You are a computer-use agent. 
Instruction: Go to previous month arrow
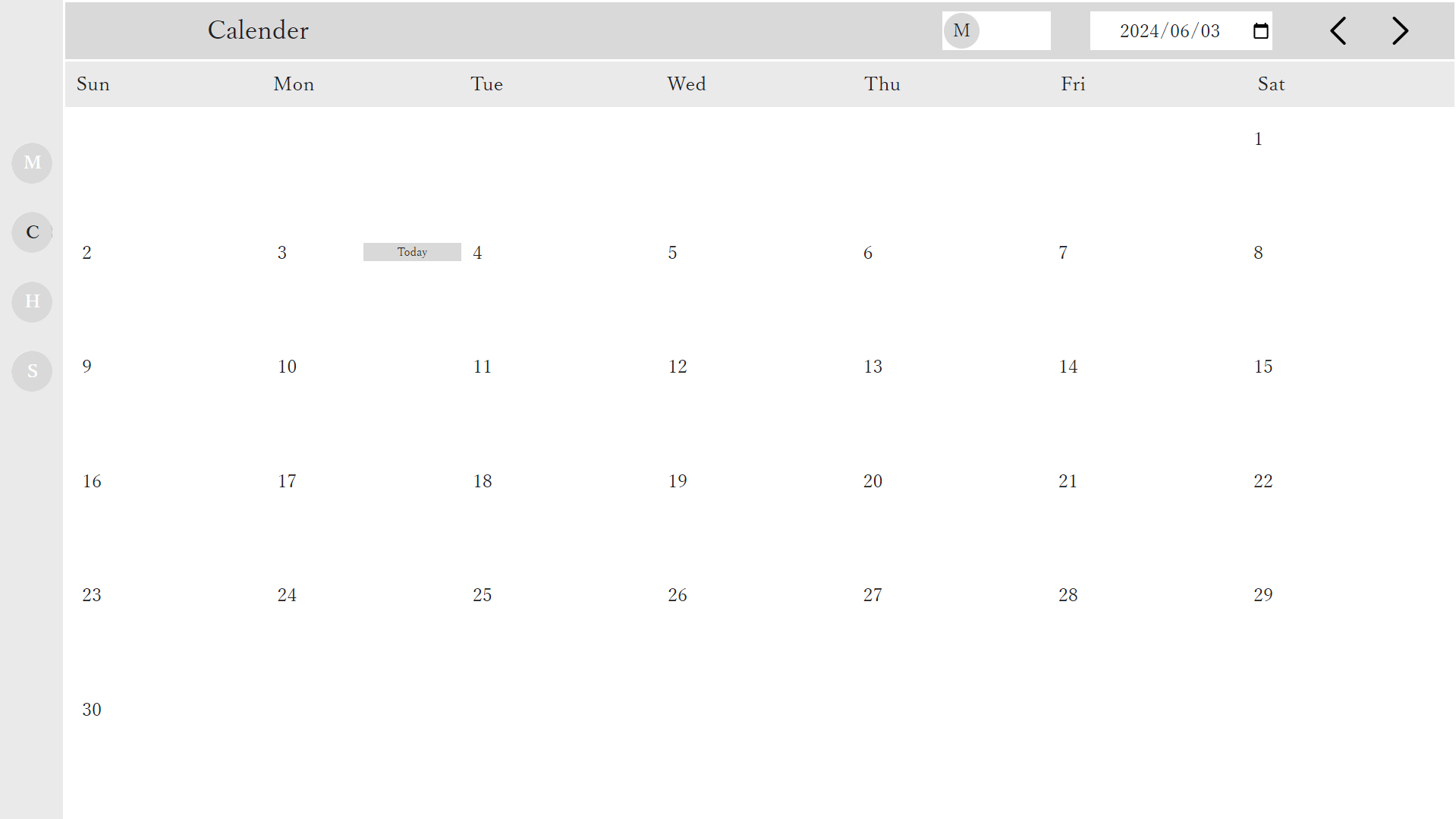(1338, 31)
